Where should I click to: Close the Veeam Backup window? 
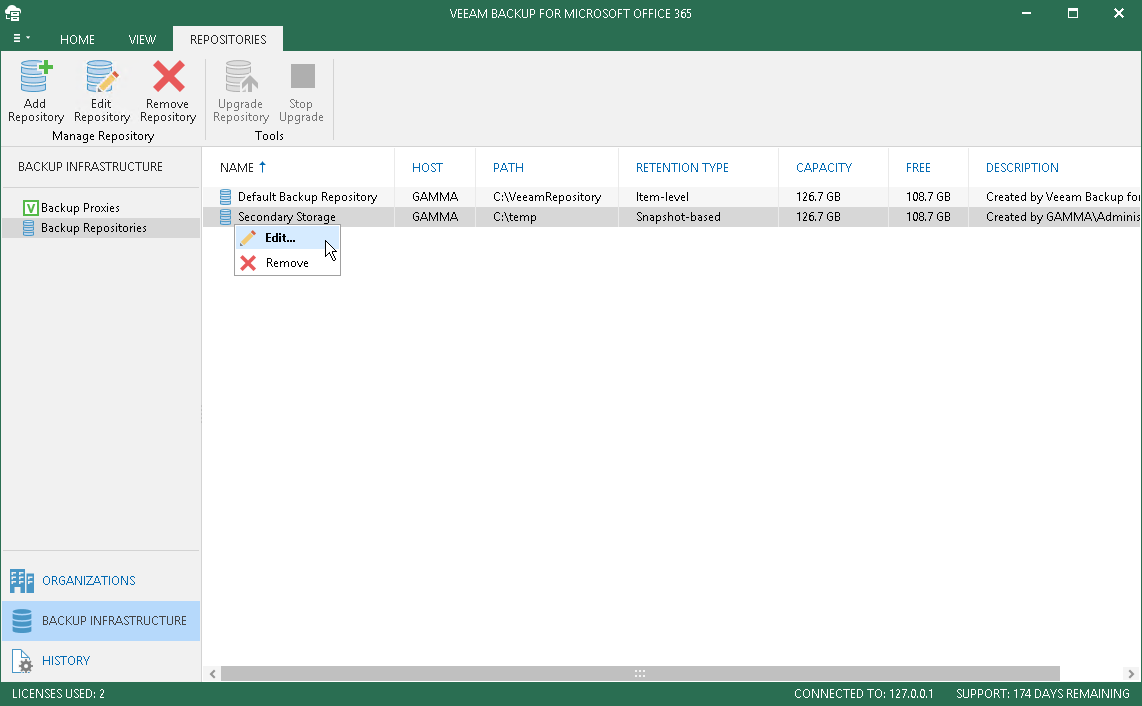[1119, 13]
